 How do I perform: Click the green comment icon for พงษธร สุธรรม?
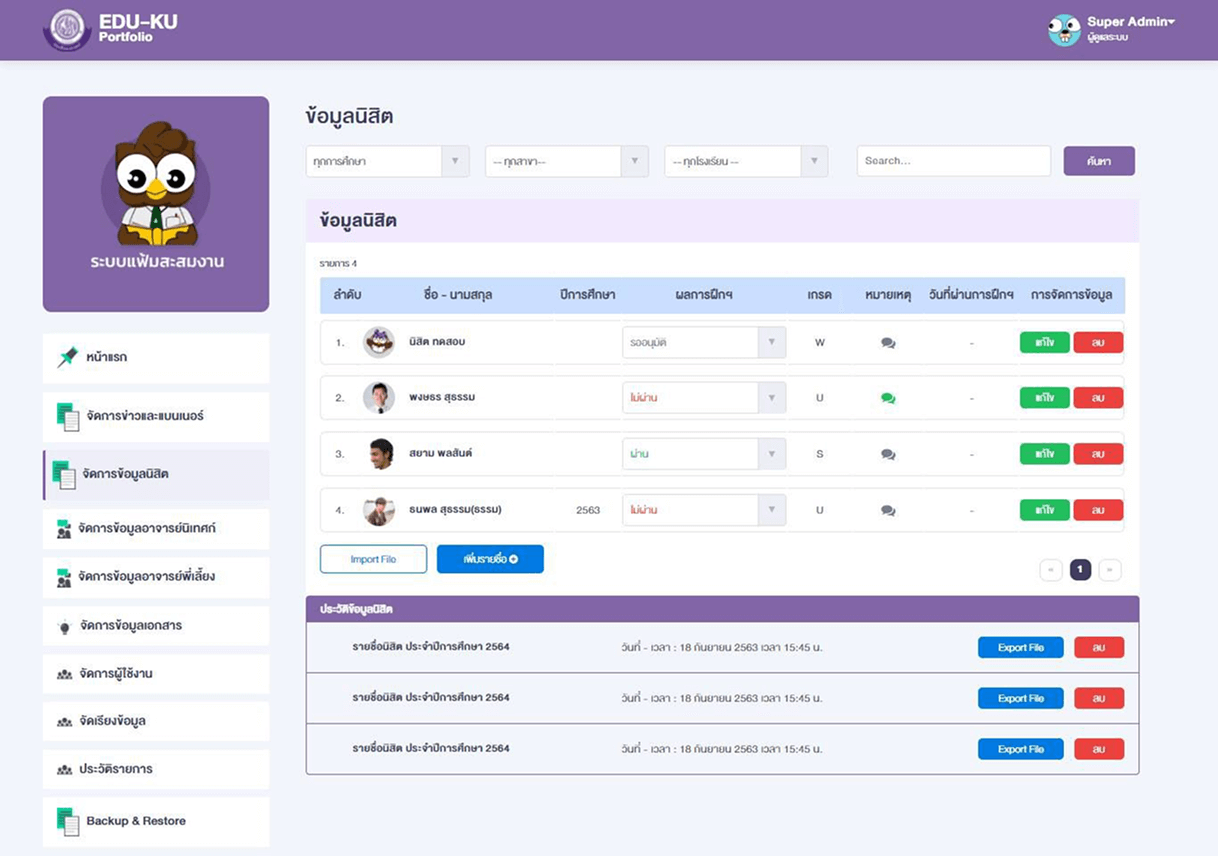pos(888,398)
